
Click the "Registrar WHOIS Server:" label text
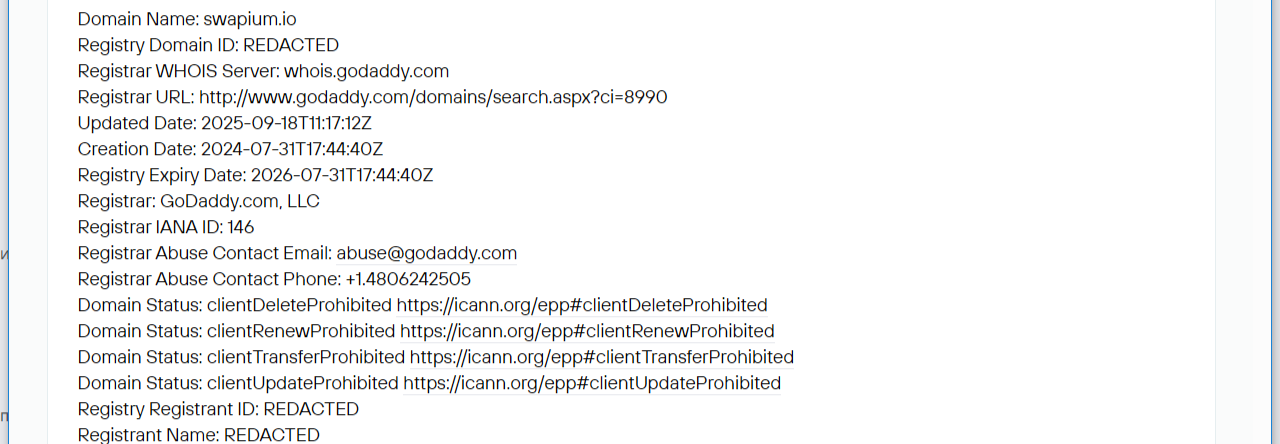(x=178, y=71)
